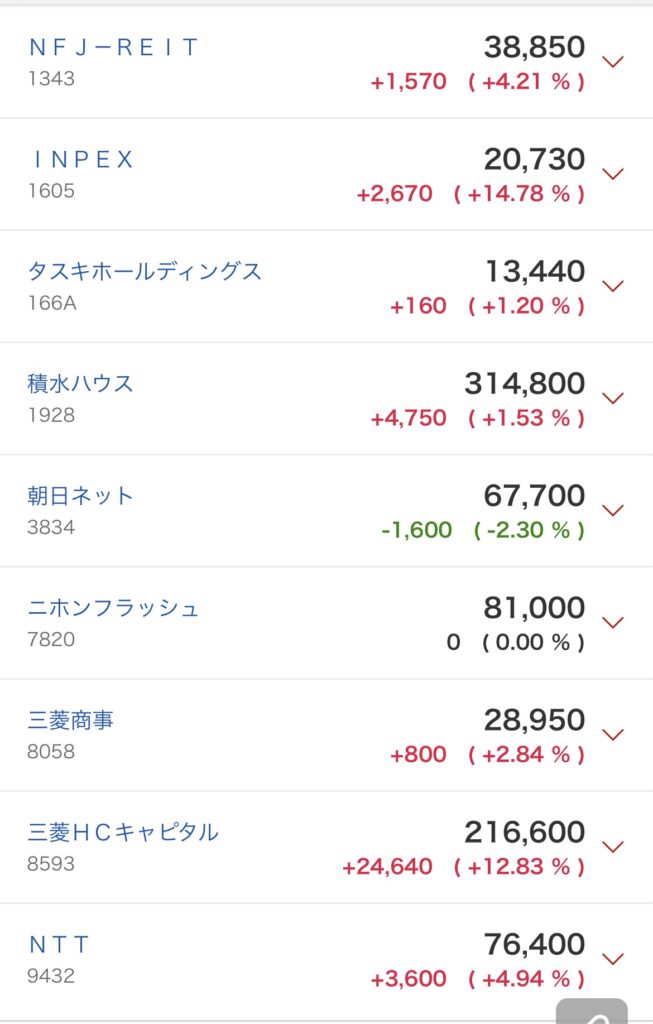Open the NTT stock link
Viewport: 653px width, 1024px height.
tap(59, 944)
